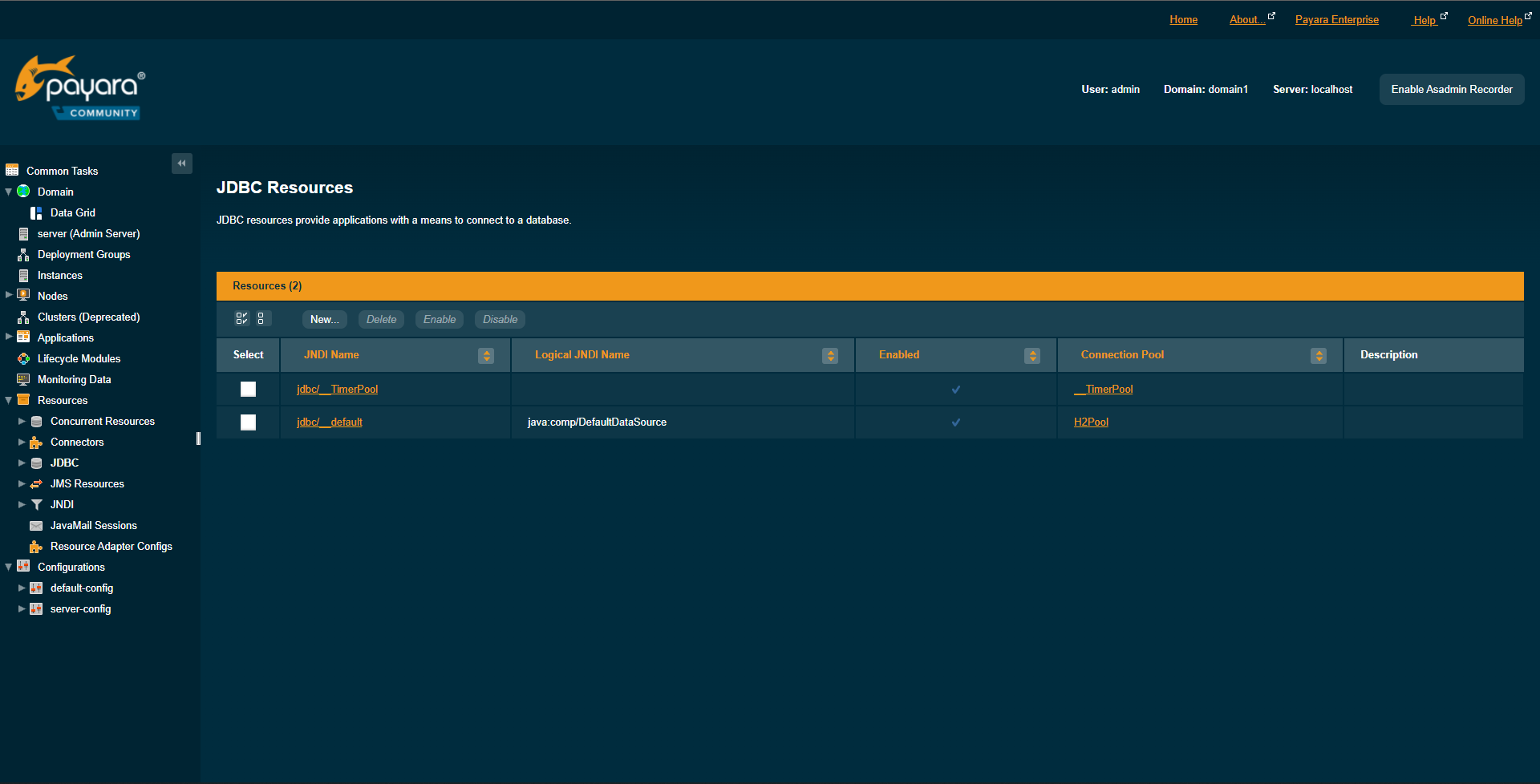Click the Monitoring Data monitor icon

(23, 379)
